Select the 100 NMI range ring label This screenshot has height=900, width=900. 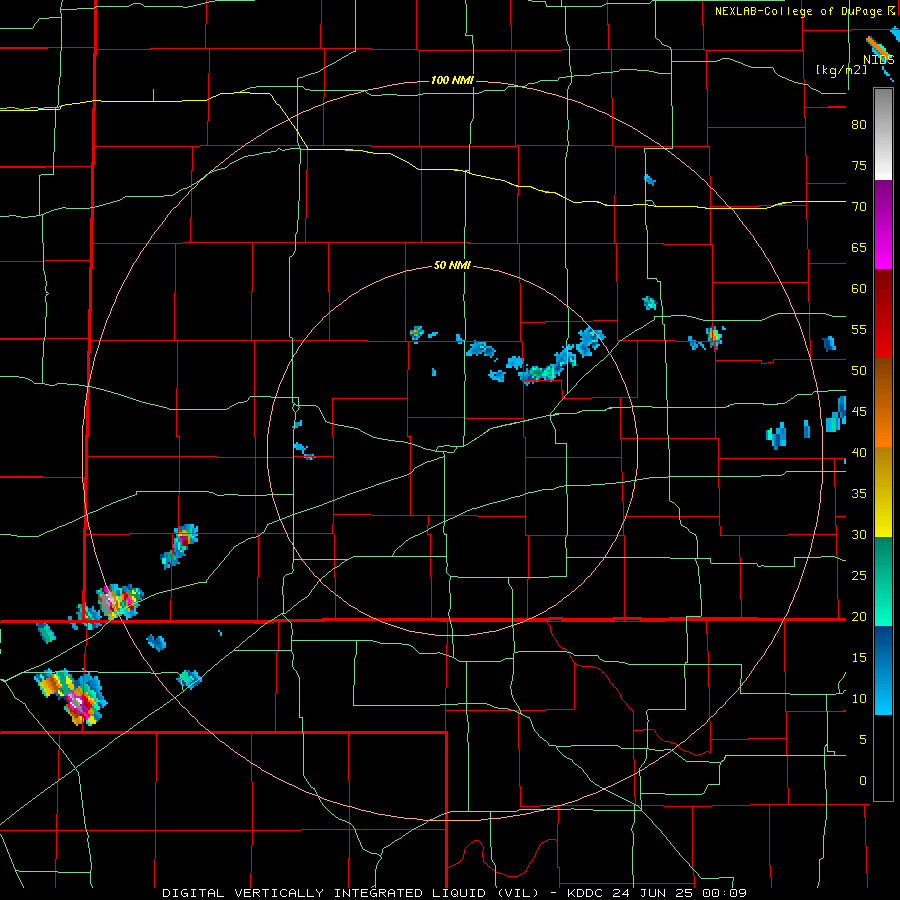click(x=452, y=80)
